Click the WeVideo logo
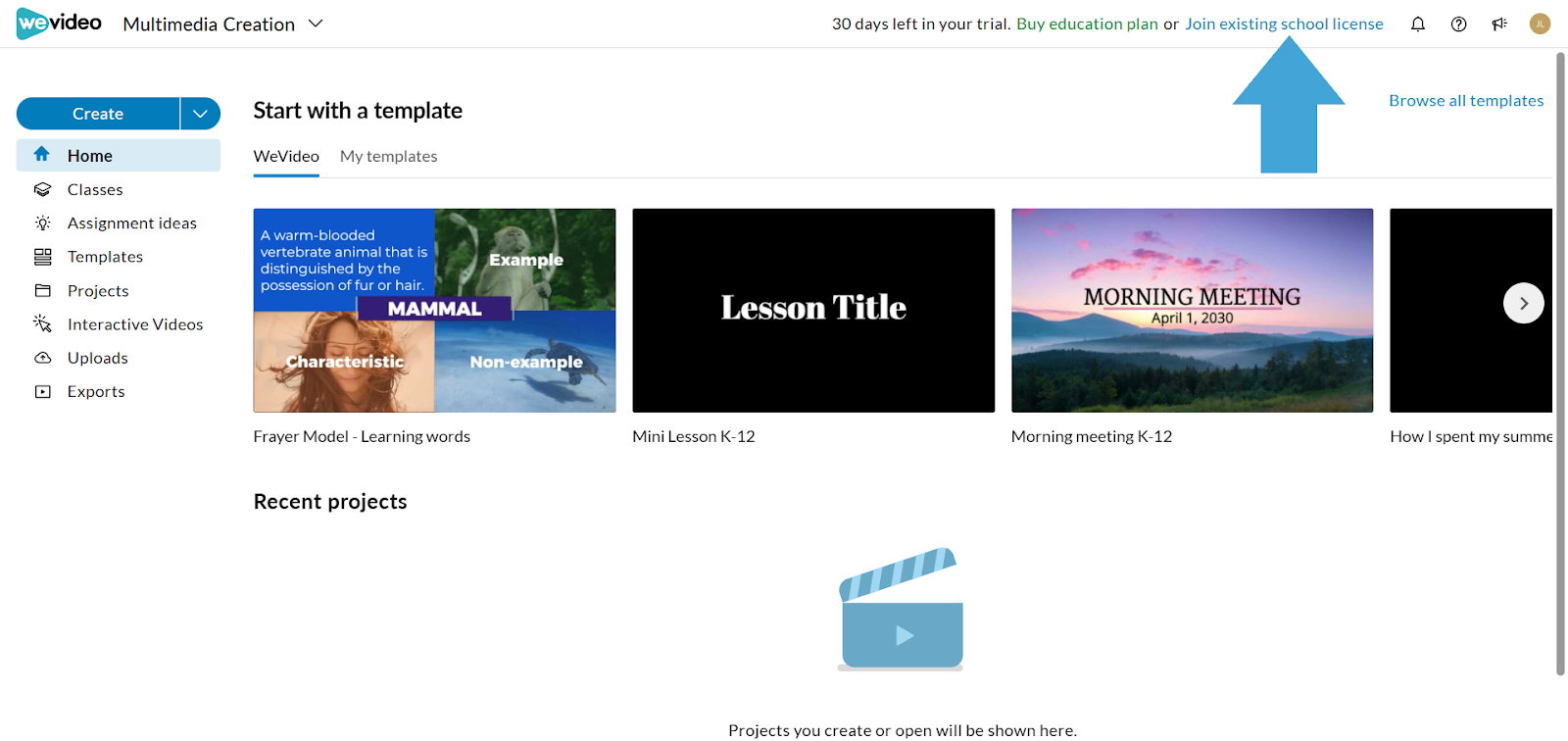 pyautogui.click(x=59, y=24)
